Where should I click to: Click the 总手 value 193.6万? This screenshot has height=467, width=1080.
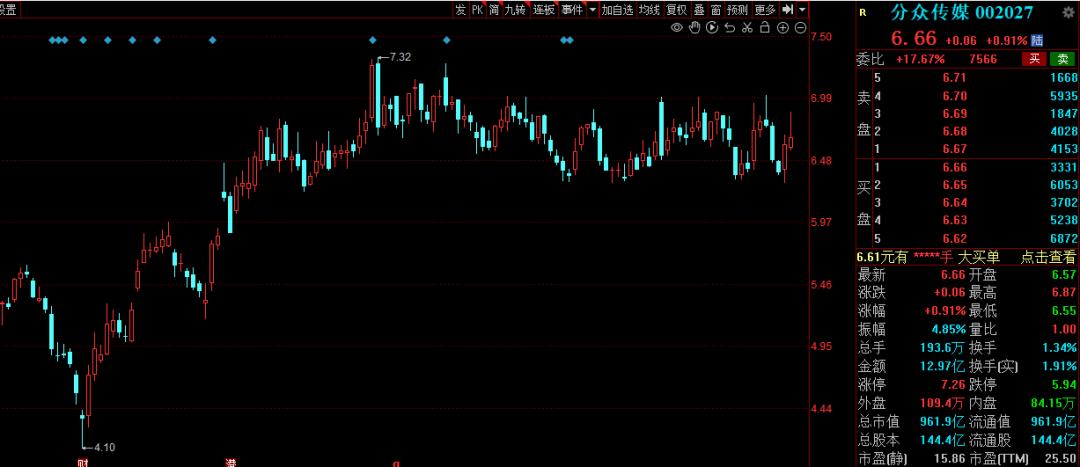pos(944,348)
